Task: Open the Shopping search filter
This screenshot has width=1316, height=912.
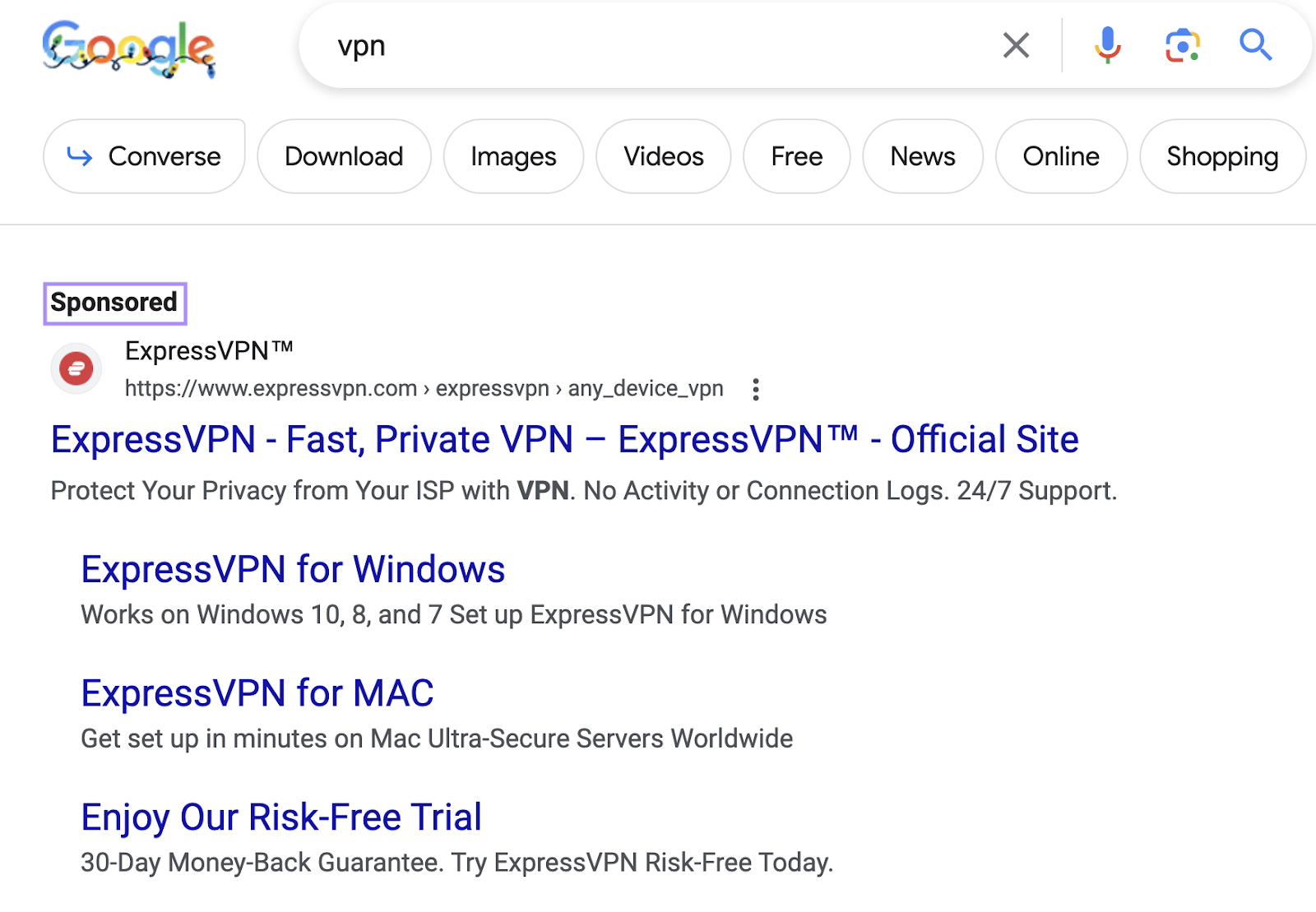Action: pyautogui.click(x=1221, y=156)
